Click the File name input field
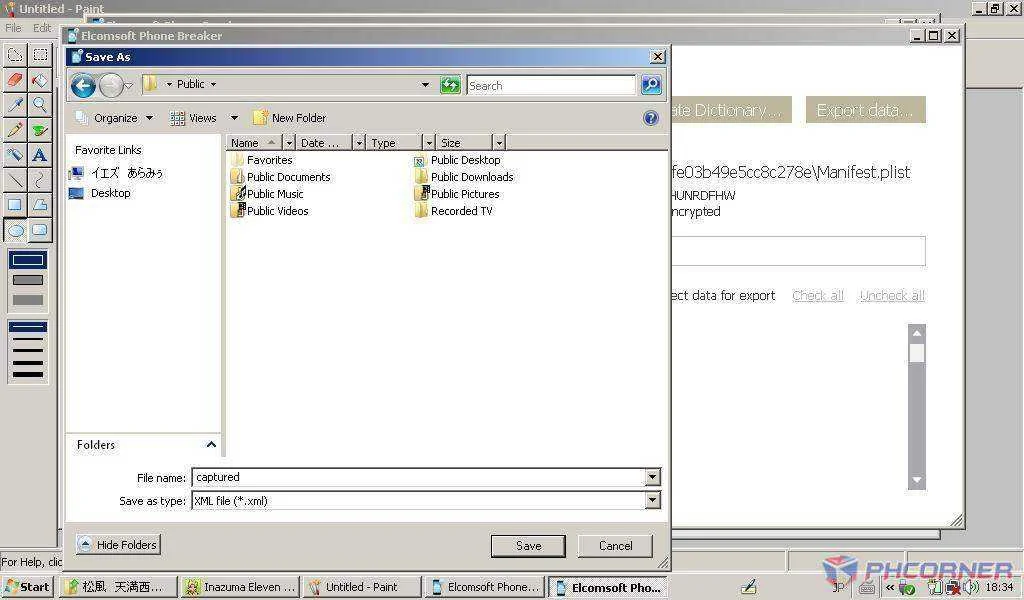1024x600 pixels. pyautogui.click(x=419, y=477)
